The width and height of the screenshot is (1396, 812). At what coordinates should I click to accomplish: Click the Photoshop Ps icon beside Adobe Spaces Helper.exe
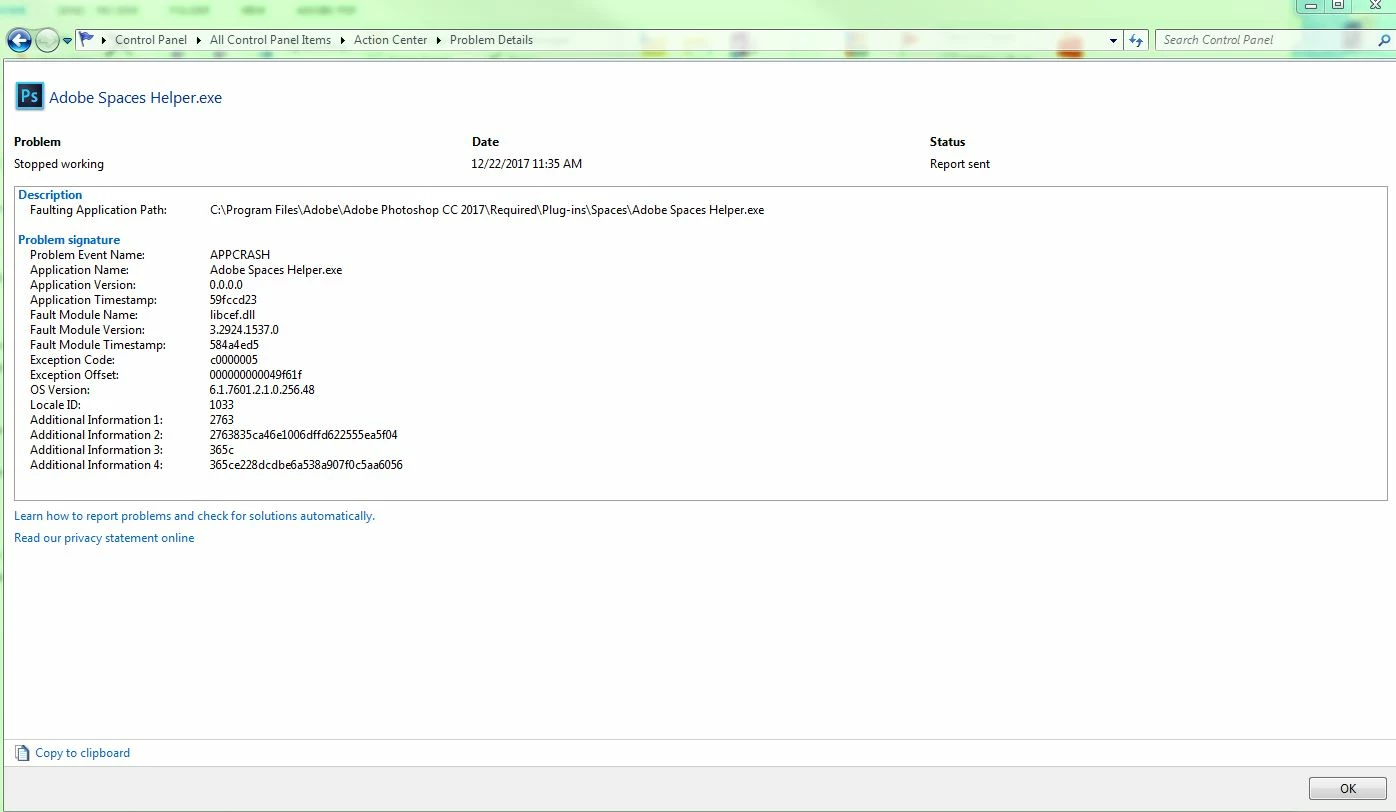pos(29,96)
